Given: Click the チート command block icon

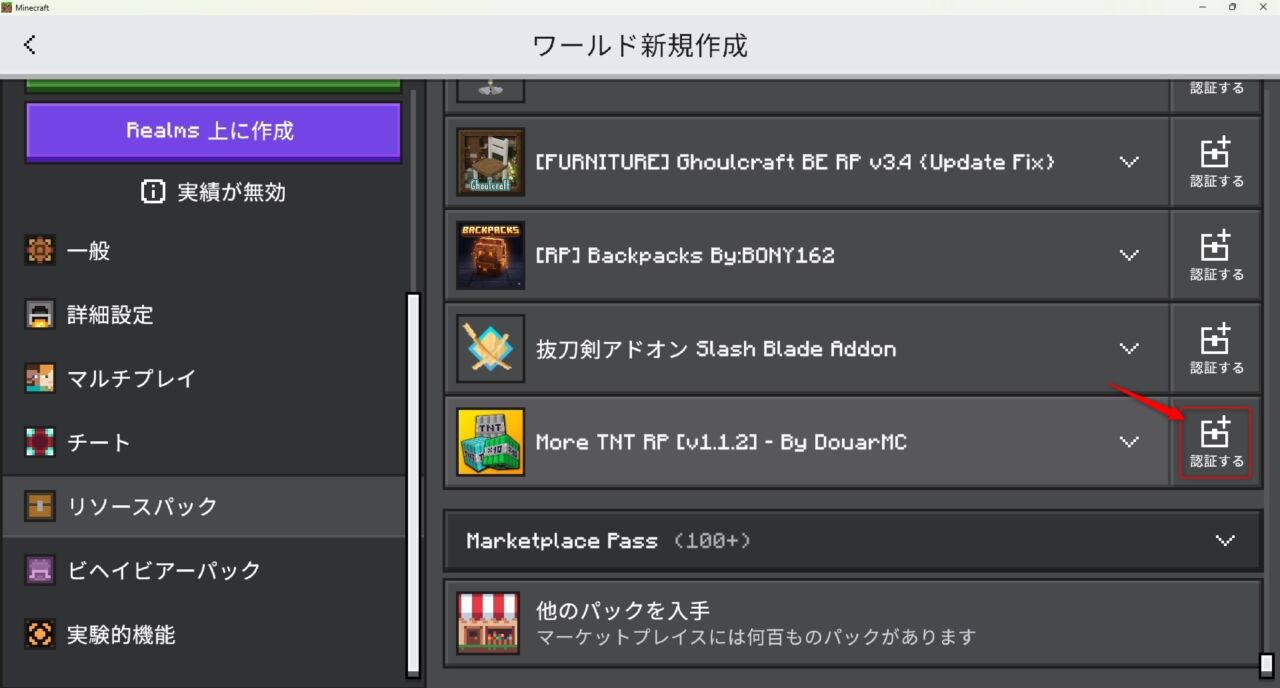Looking at the screenshot, I should click(39, 442).
